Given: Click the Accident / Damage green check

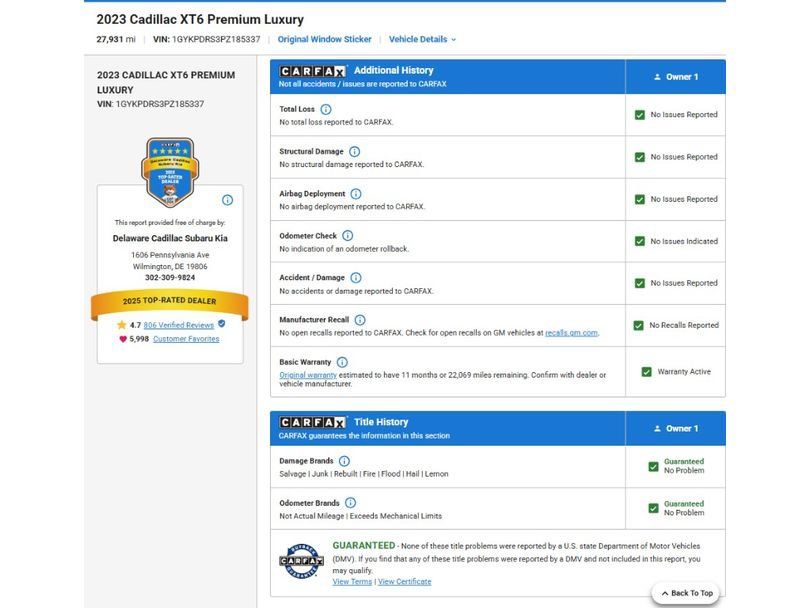Looking at the screenshot, I should click(x=640, y=283).
